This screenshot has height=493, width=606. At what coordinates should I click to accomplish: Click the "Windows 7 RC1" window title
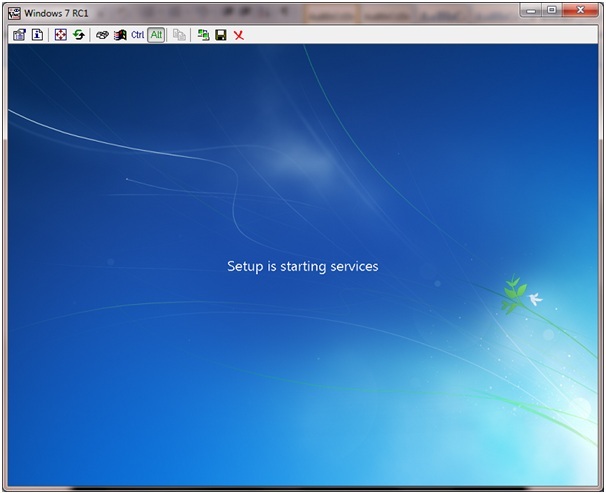(56, 13)
